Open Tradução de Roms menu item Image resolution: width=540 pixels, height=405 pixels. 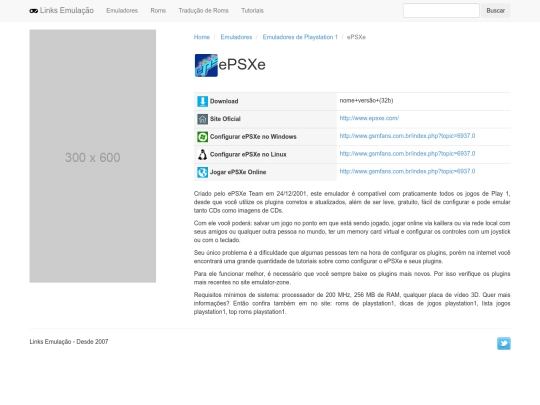pyautogui.click(x=204, y=11)
